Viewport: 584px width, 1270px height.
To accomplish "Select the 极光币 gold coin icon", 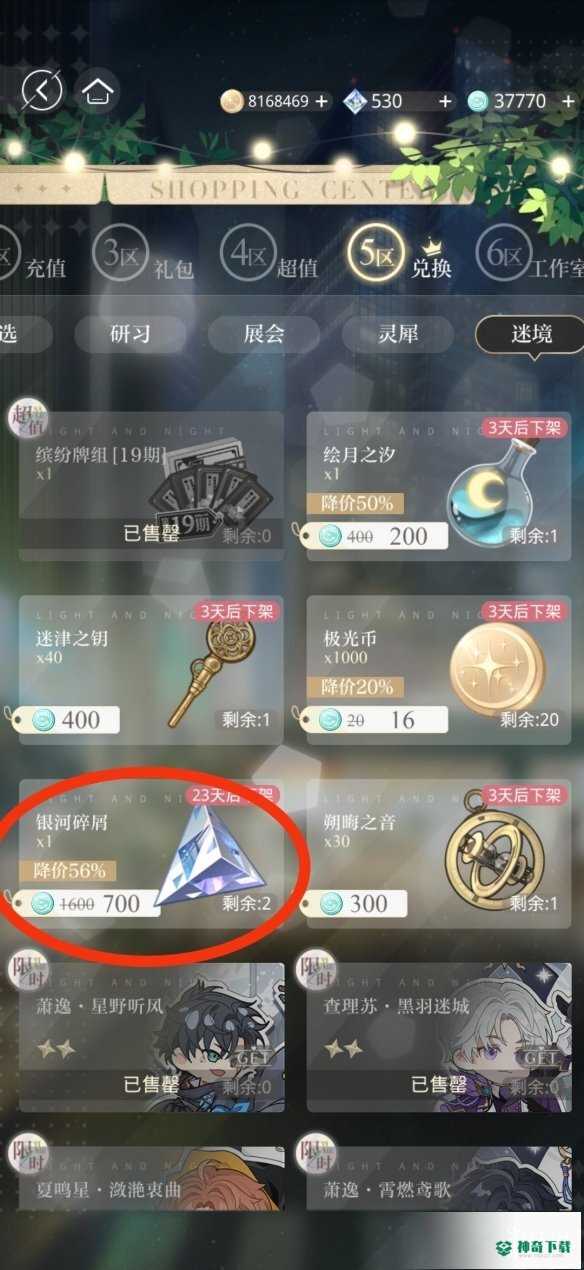I will pos(496,668).
